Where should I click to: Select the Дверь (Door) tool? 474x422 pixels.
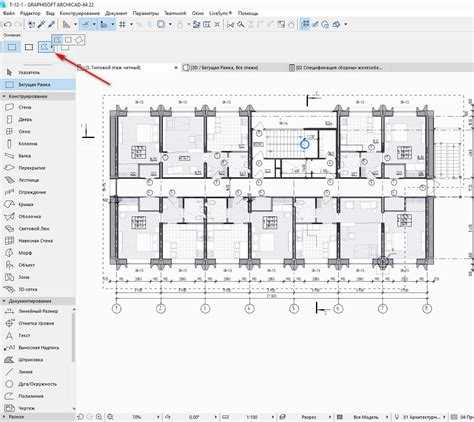[19, 119]
